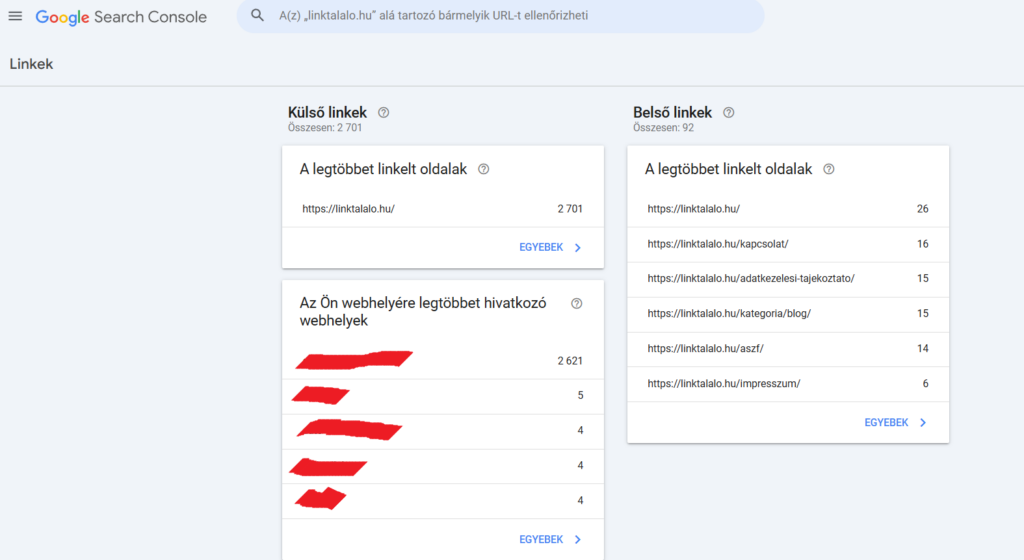Viewport: 1024px width, 560px height.
Task: Click the Az Ön webhelyére legtöbbet hivatkozó webhelyek title
Action: click(423, 312)
